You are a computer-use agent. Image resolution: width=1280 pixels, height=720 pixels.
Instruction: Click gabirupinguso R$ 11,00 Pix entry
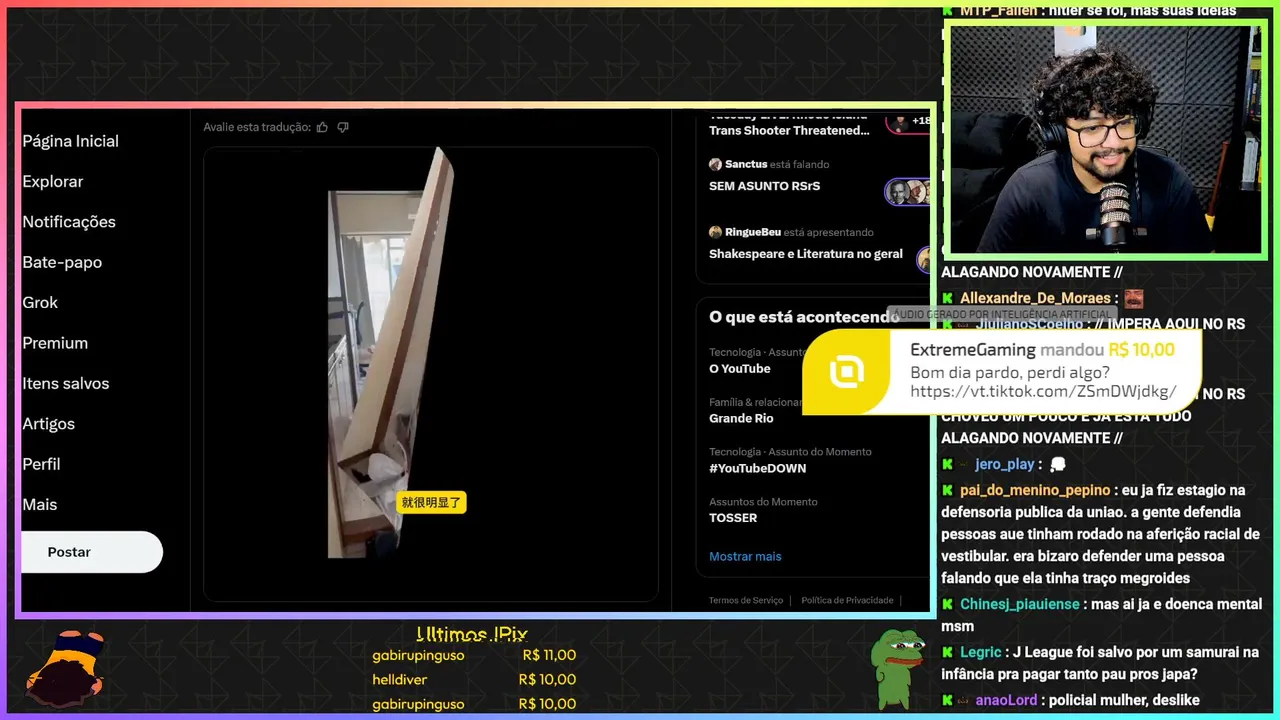click(x=474, y=655)
